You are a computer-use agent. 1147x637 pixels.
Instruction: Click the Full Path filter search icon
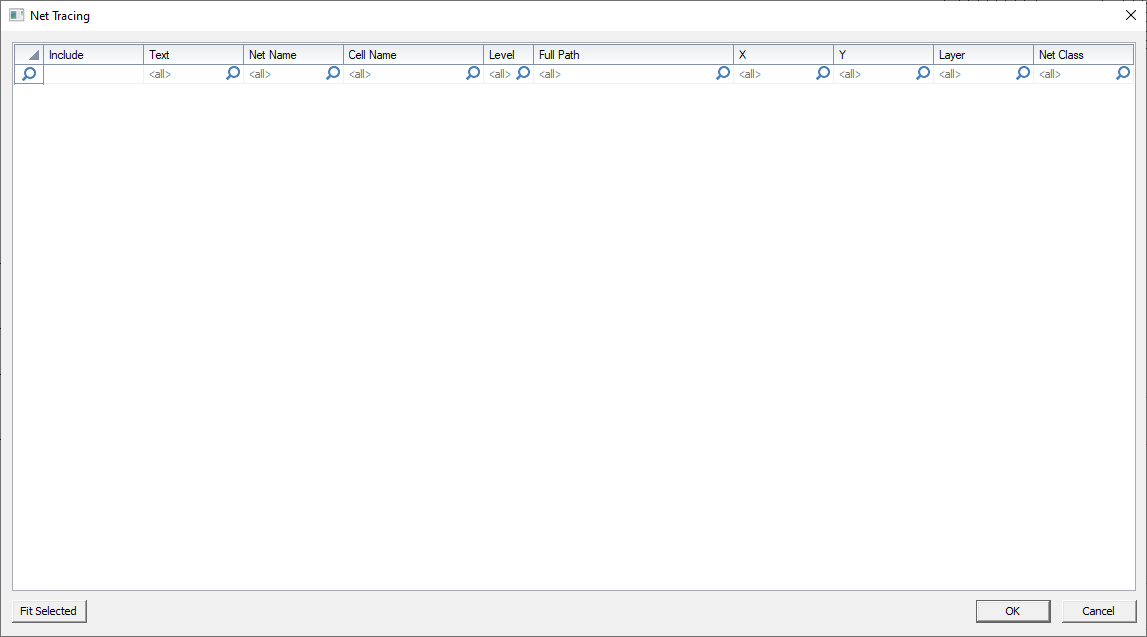pyautogui.click(x=722, y=73)
